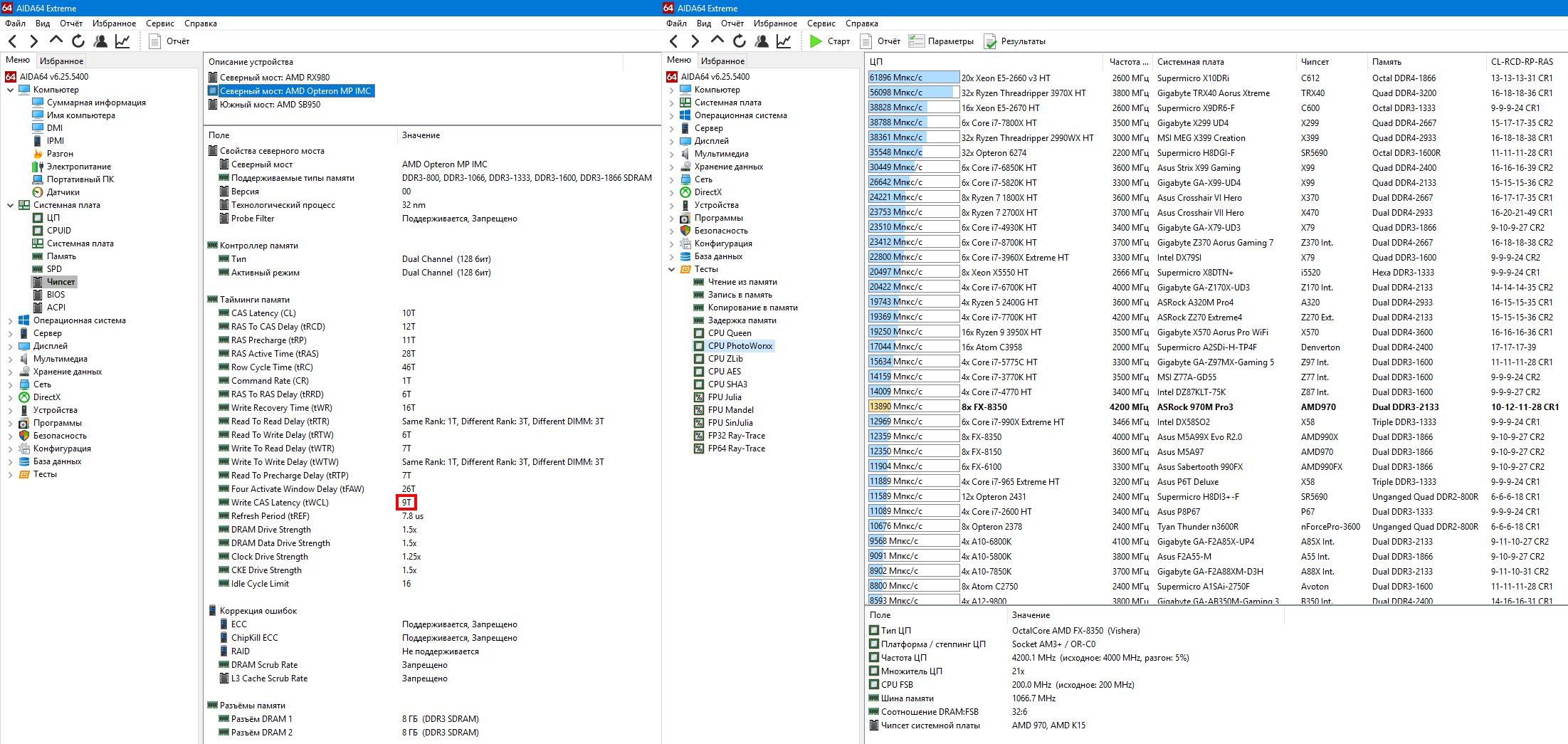Select the 20x Xeon E5-2660 v3 HT result
1568x744 pixels.
[1216, 78]
